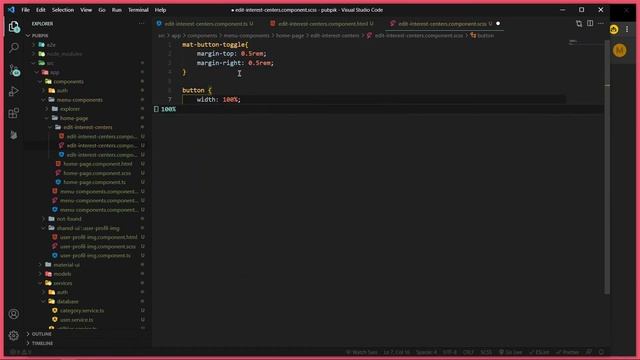Collapse the home-page folder
This screenshot has height=360, width=640.
pos(74,118)
